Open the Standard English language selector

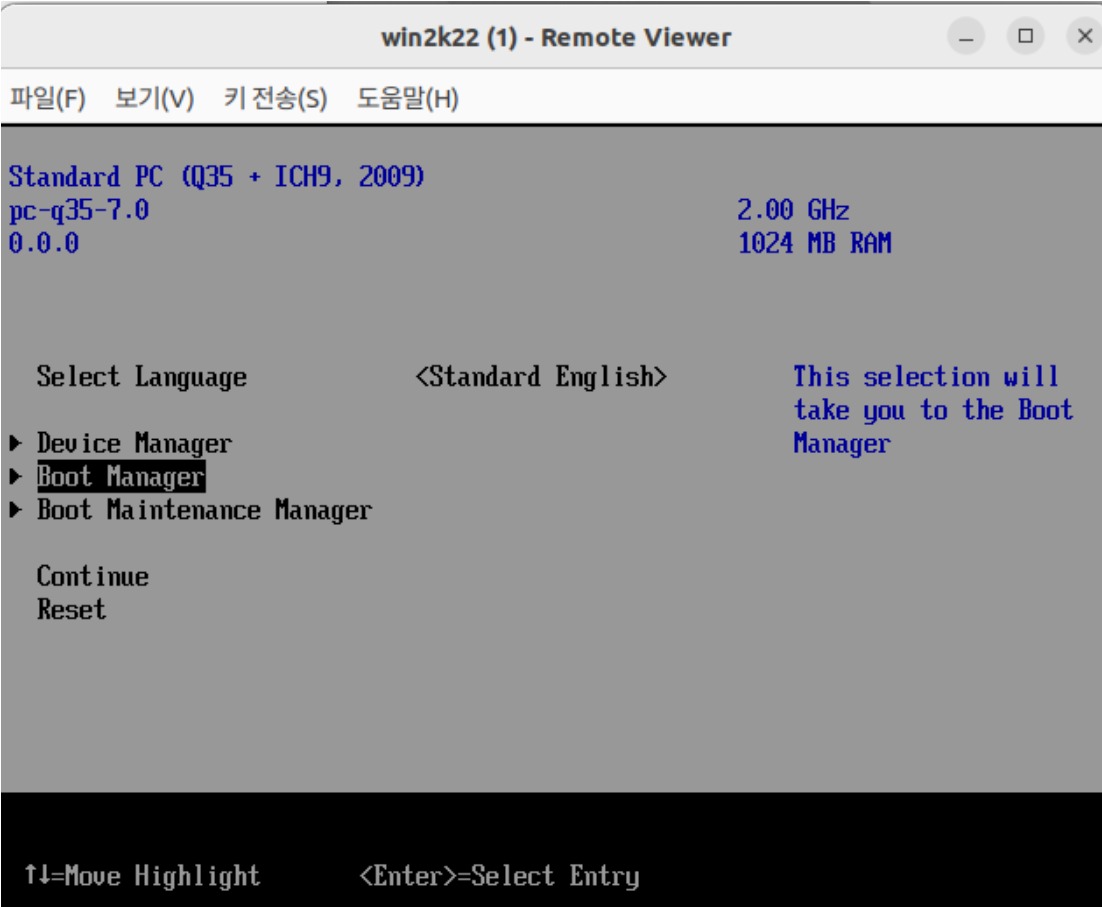tap(541, 377)
